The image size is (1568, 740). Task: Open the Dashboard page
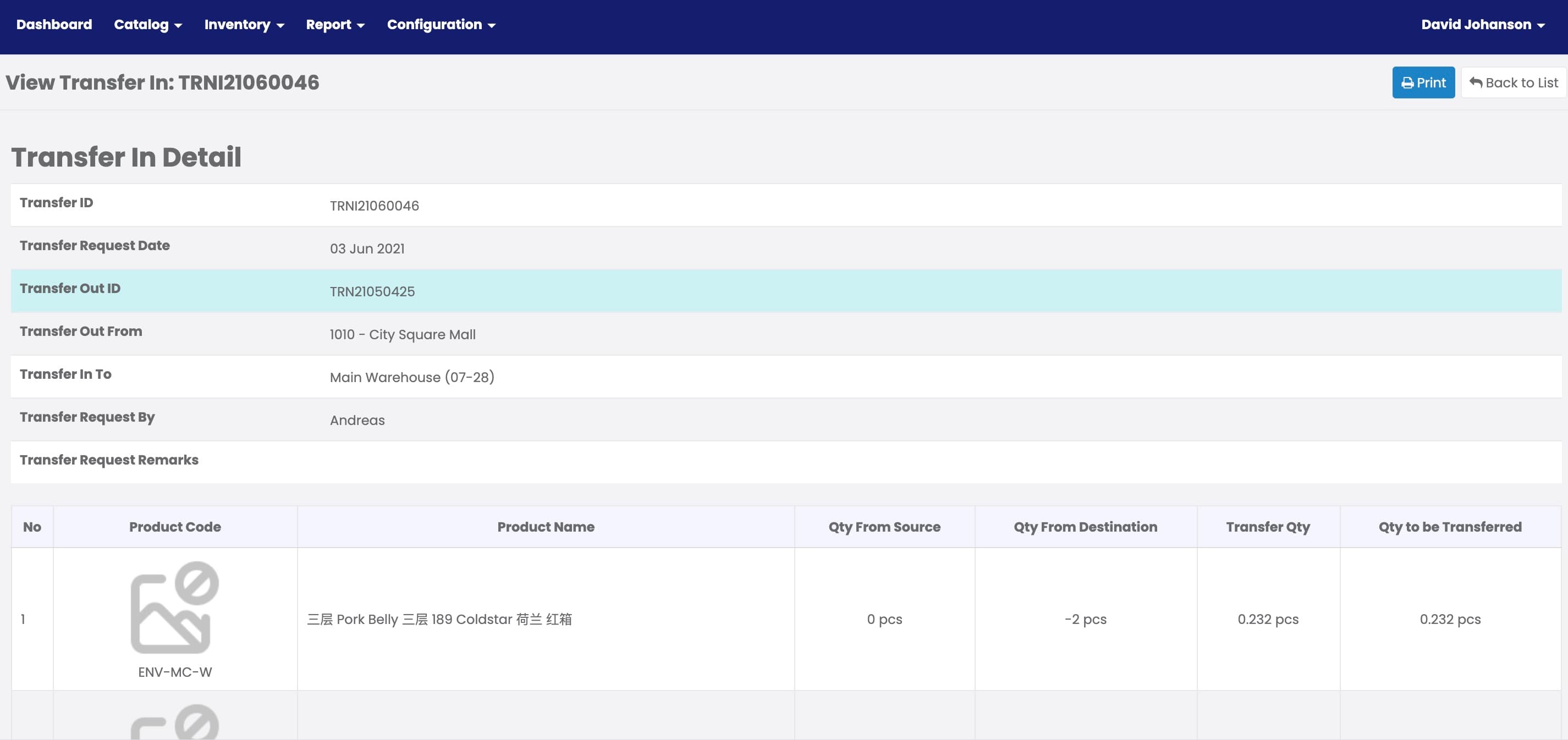coord(53,24)
